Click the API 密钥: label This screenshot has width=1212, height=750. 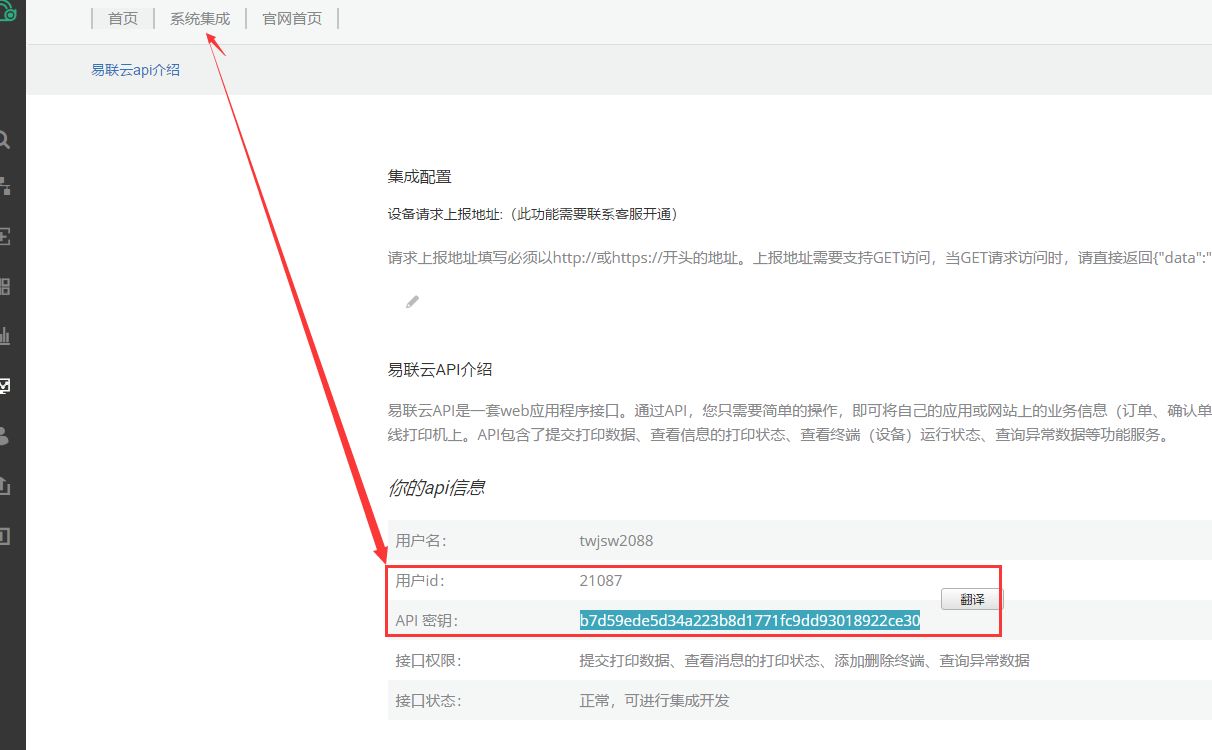point(426,620)
